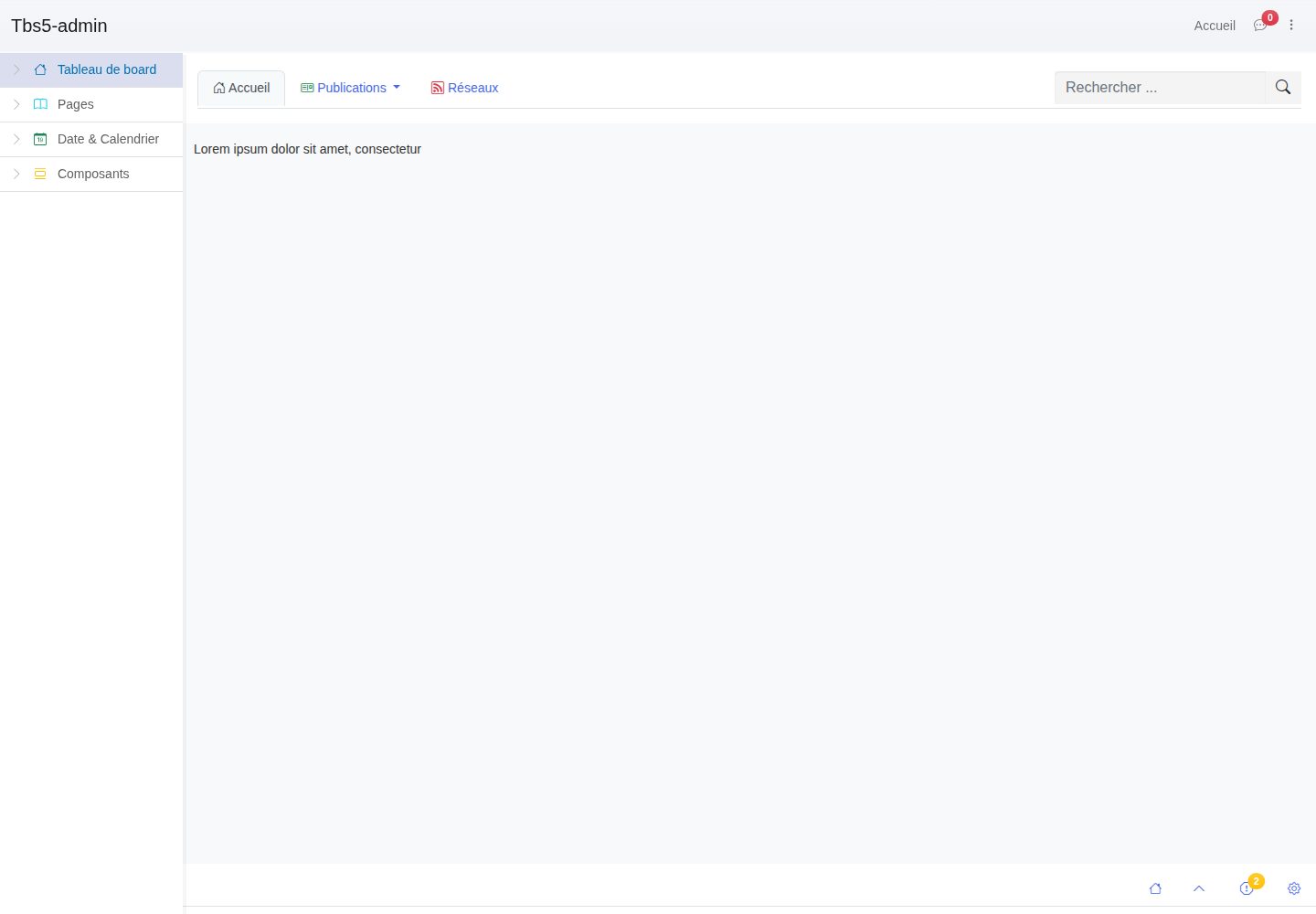
Task: Select the Accueil tab
Action: 241,89
